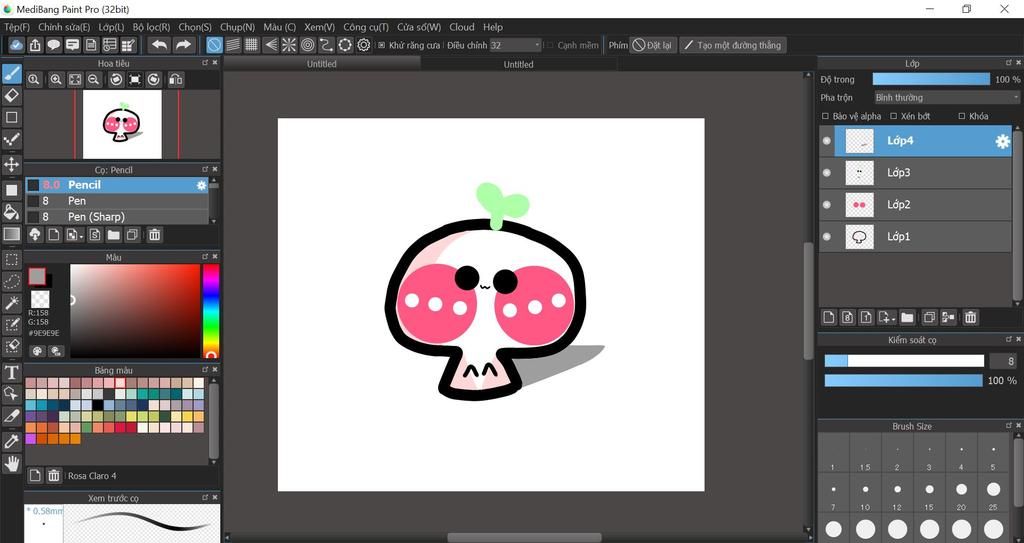
Task: Open snap settings gear in toolbar
Action: tap(364, 44)
